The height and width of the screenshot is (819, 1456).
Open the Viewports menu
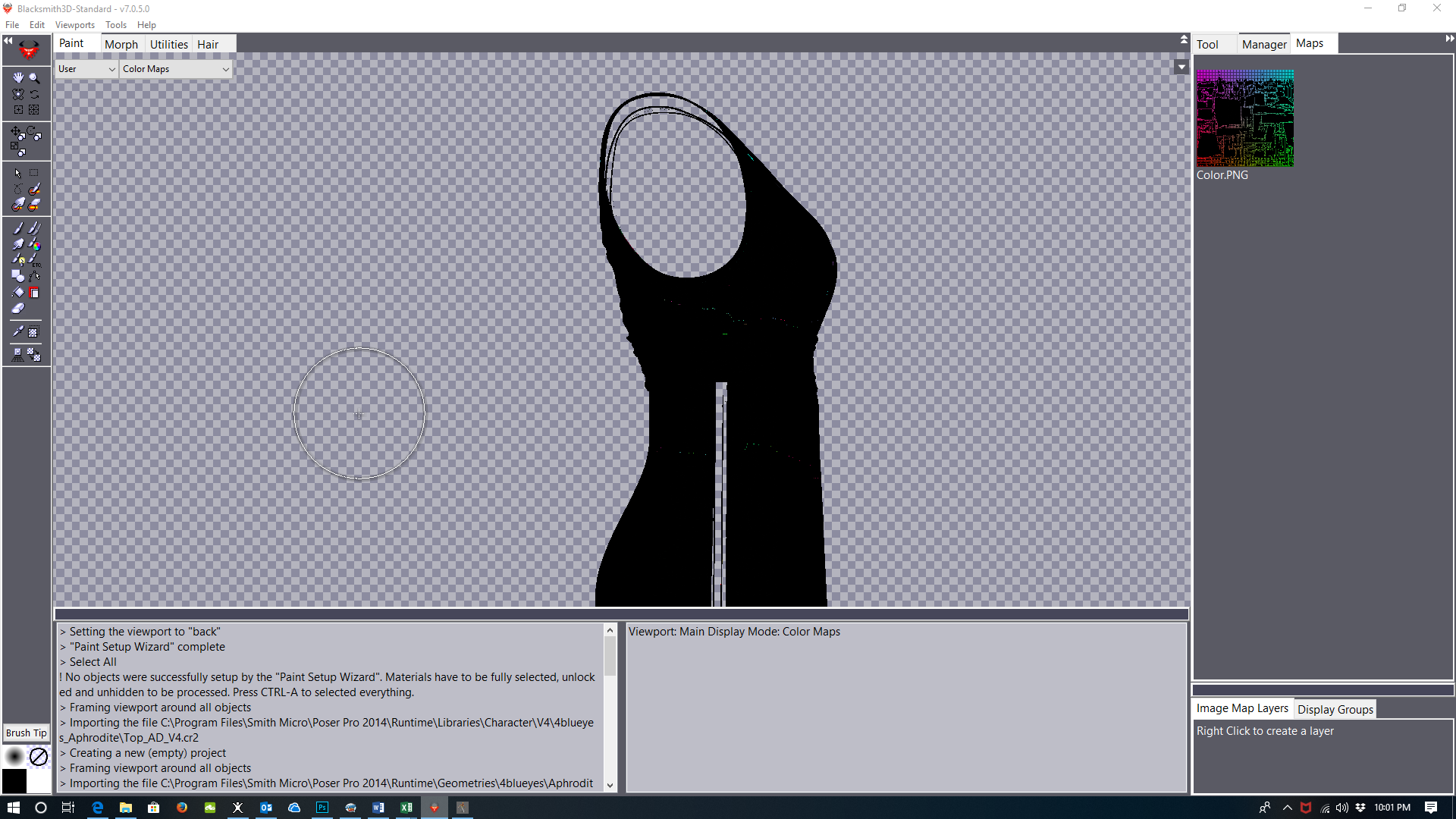[x=74, y=24]
